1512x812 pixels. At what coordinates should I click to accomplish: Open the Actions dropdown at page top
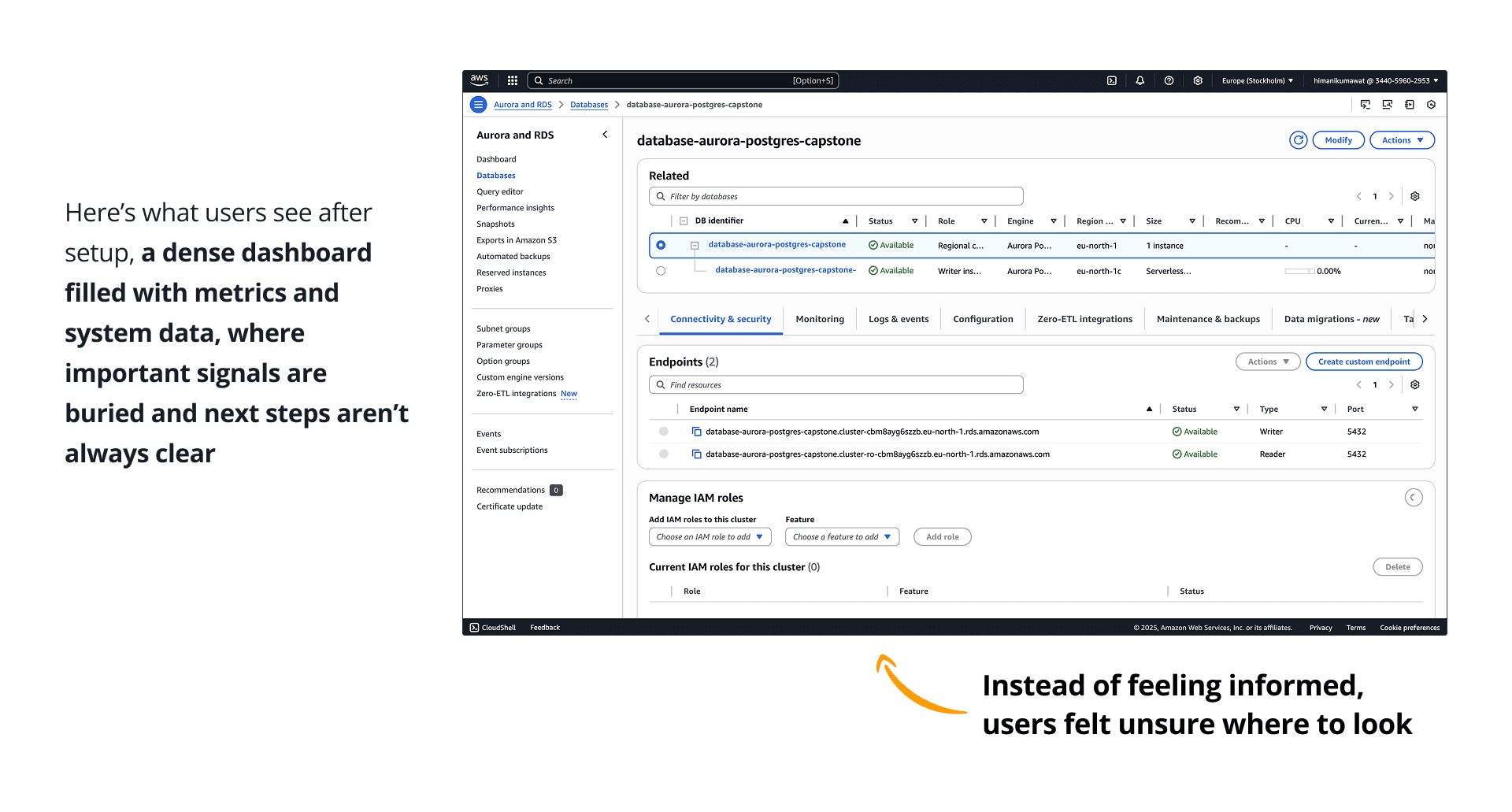pos(1403,140)
